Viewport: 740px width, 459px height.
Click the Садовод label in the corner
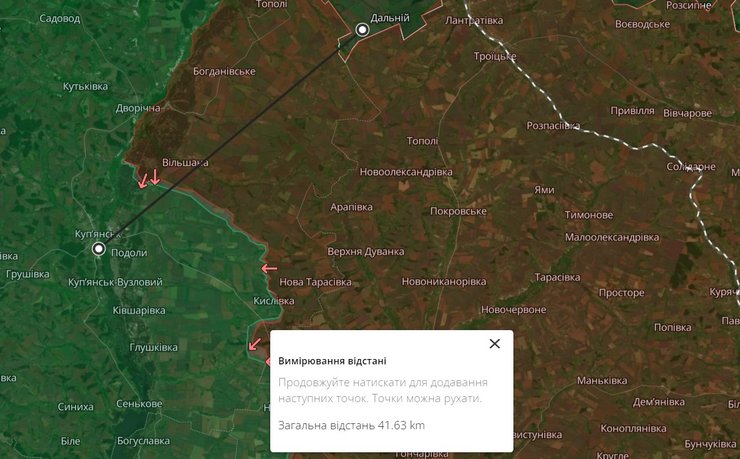tap(59, 19)
